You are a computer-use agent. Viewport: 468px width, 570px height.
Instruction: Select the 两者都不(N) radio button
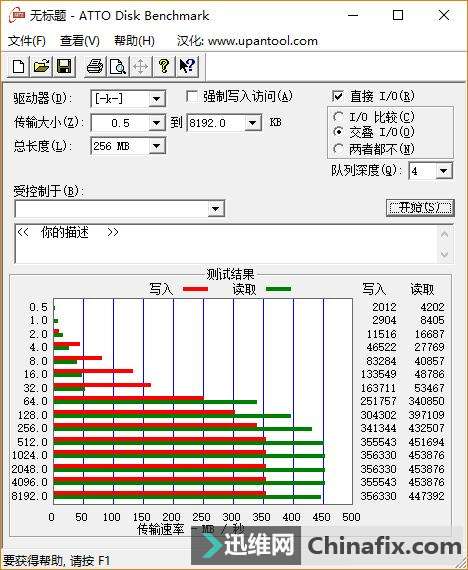(338, 149)
